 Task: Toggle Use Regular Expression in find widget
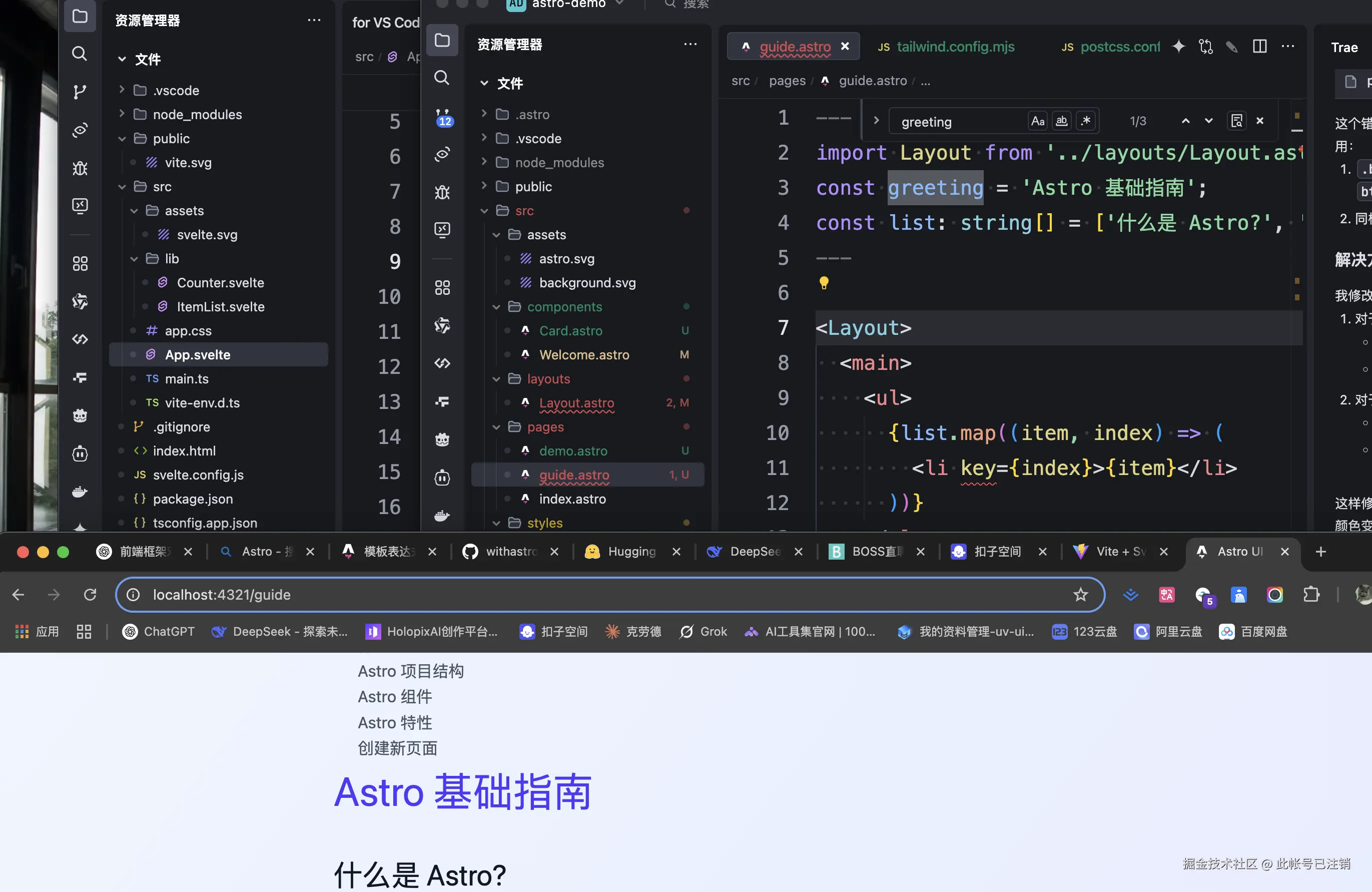(1085, 121)
